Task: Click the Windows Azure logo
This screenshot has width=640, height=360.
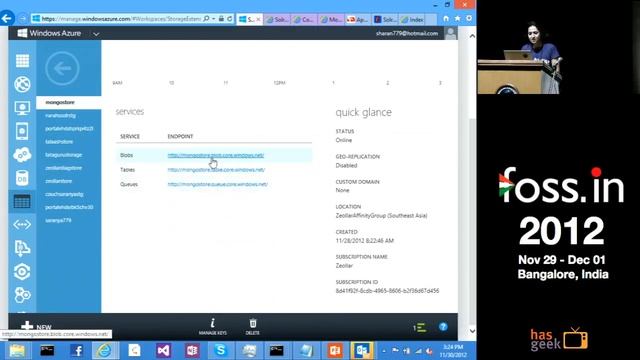Action: point(49,33)
